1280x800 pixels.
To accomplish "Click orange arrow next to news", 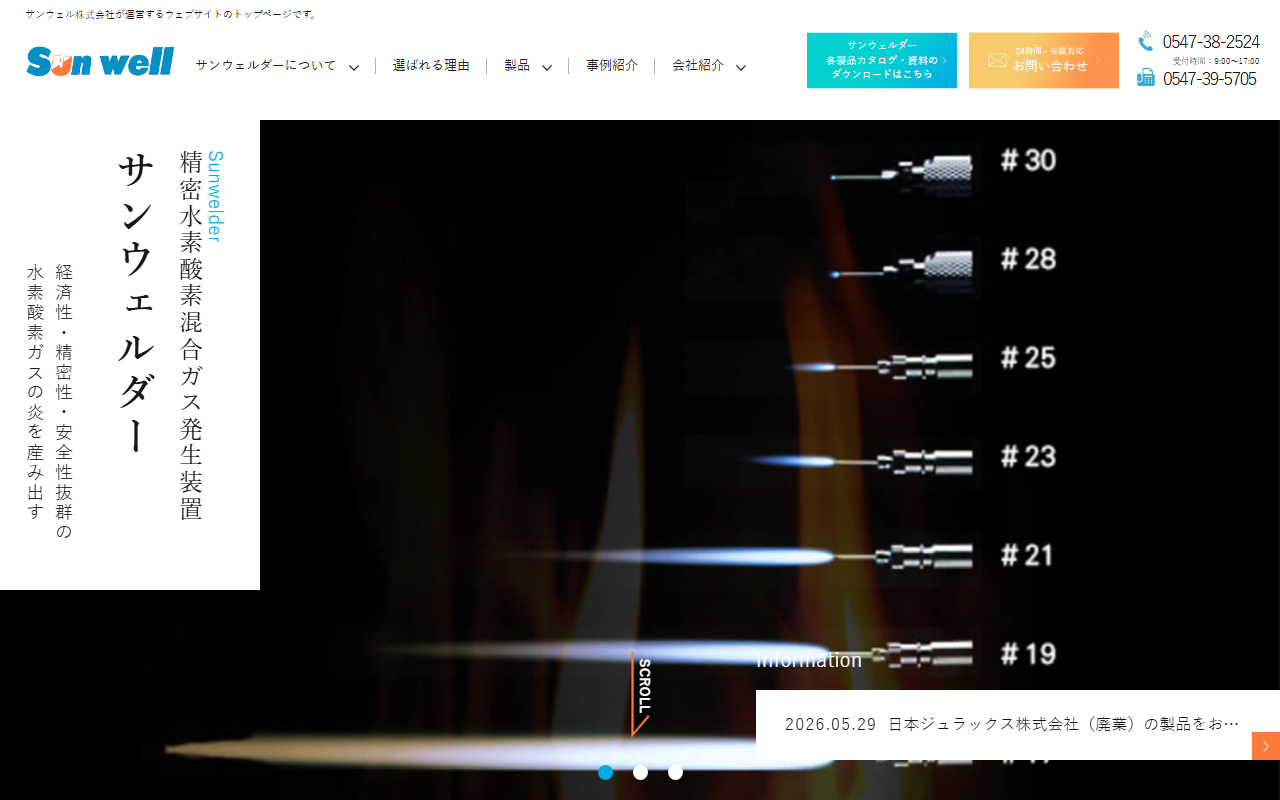I will (1266, 746).
